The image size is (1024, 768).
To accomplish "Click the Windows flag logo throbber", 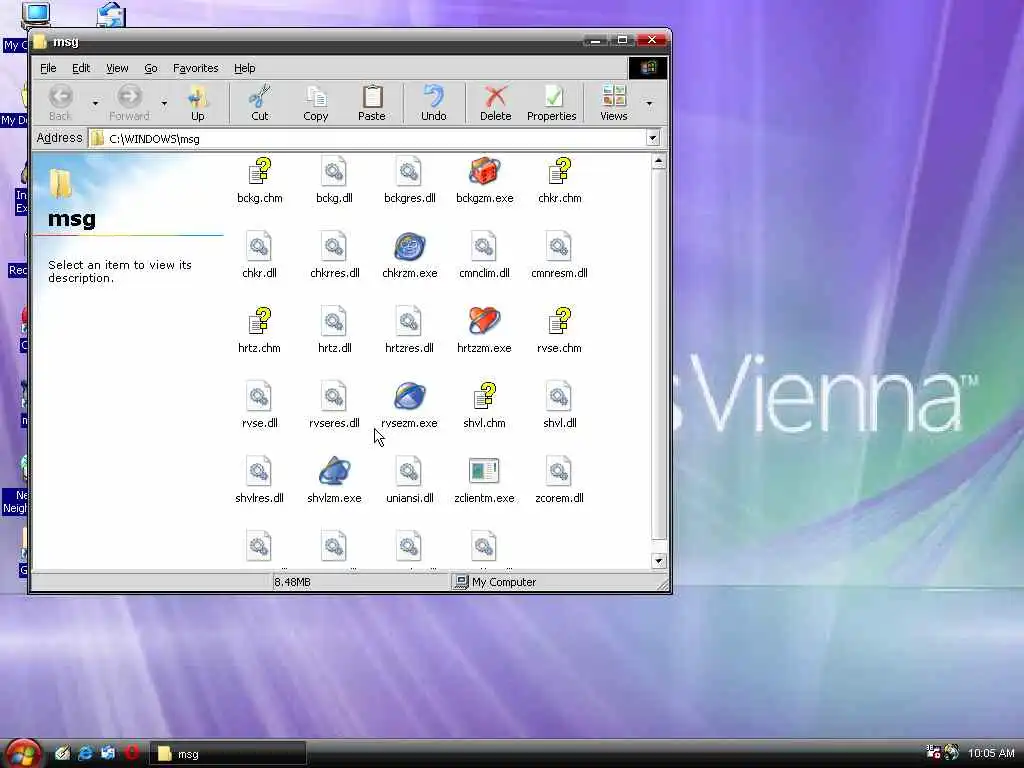I will click(x=648, y=68).
